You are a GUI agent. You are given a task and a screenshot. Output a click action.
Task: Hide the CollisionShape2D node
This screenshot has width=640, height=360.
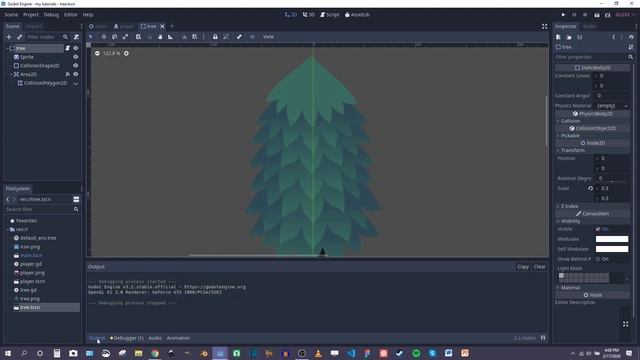76,66
